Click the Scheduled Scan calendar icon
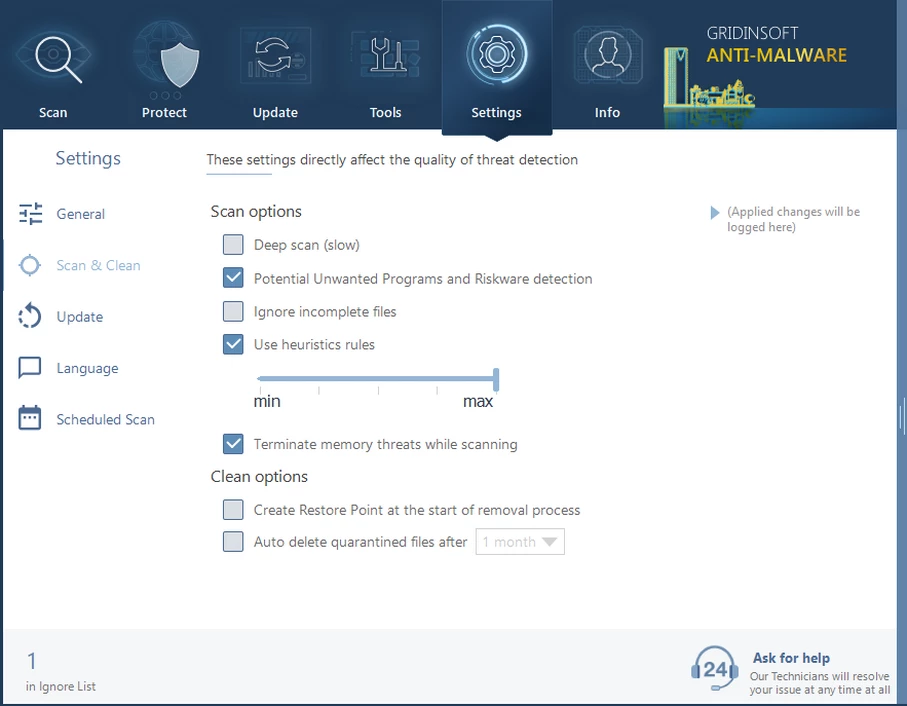Screen dimensions: 907x706 click(31, 419)
